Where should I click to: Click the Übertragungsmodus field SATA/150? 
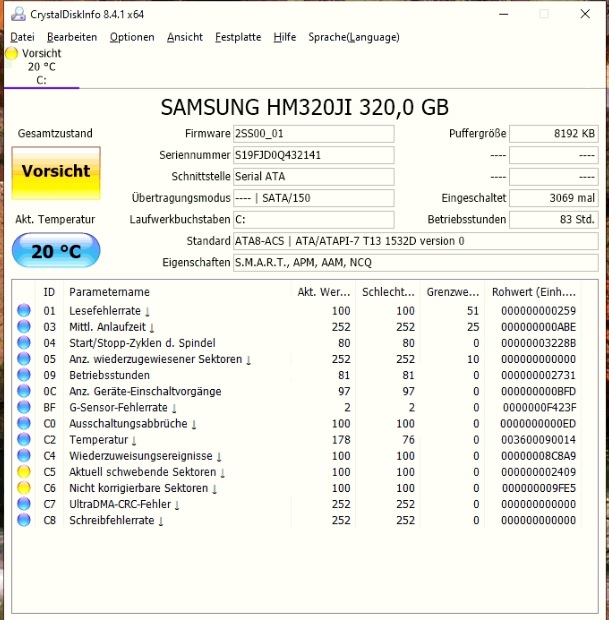pos(314,198)
